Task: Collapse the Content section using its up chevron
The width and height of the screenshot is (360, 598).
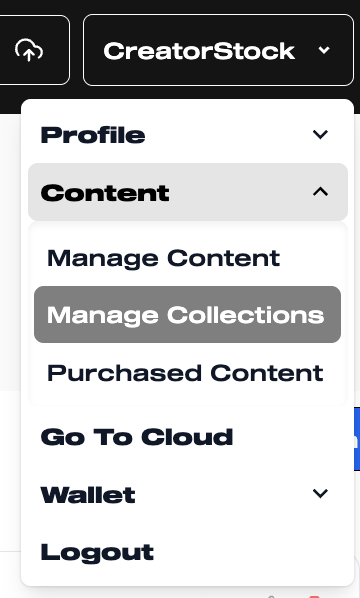Action: (320, 191)
